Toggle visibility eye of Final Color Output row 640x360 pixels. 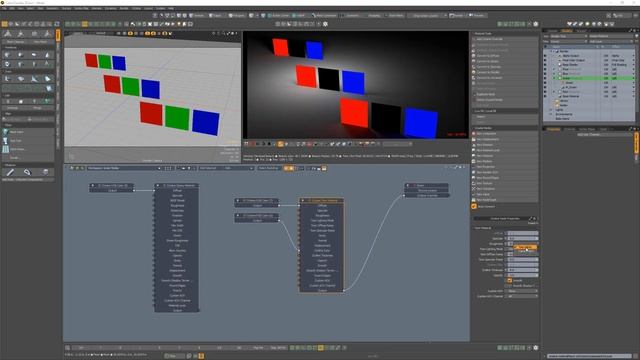[545, 60]
